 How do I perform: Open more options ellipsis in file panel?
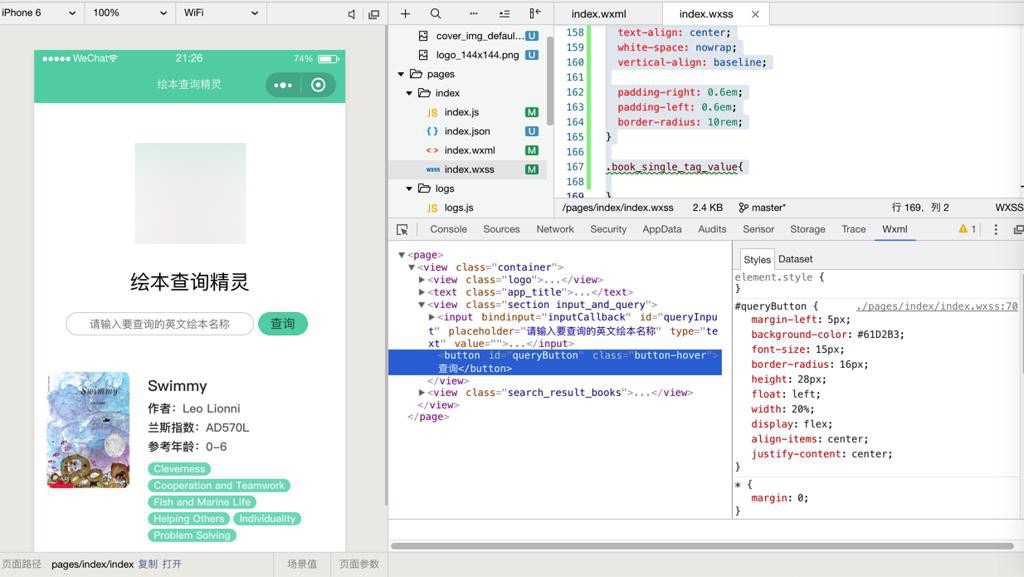[473, 13]
